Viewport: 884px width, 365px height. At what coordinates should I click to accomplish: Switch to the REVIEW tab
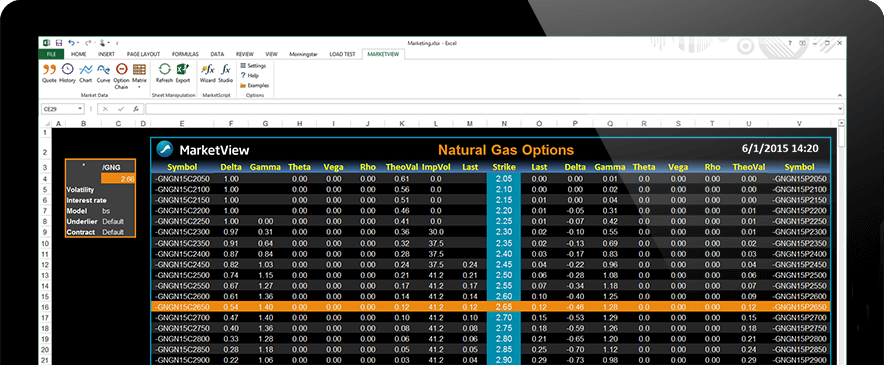click(x=245, y=54)
